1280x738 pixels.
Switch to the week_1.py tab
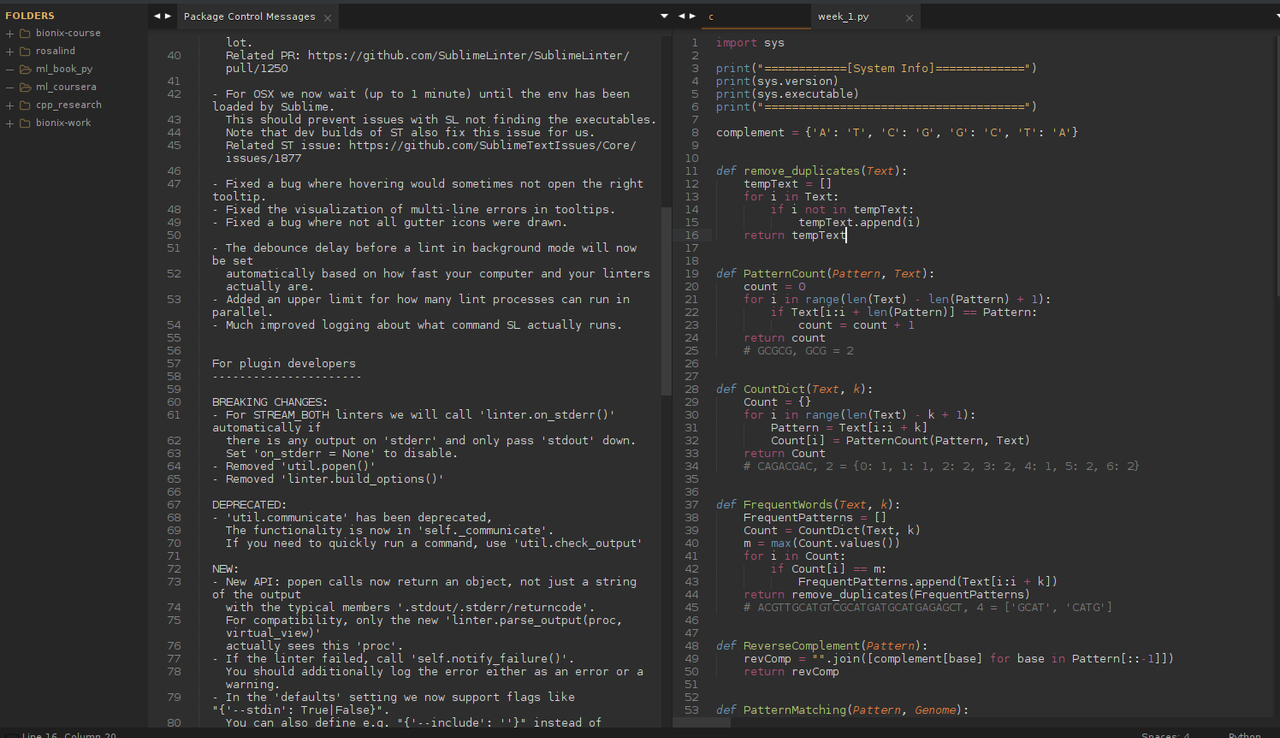click(843, 16)
